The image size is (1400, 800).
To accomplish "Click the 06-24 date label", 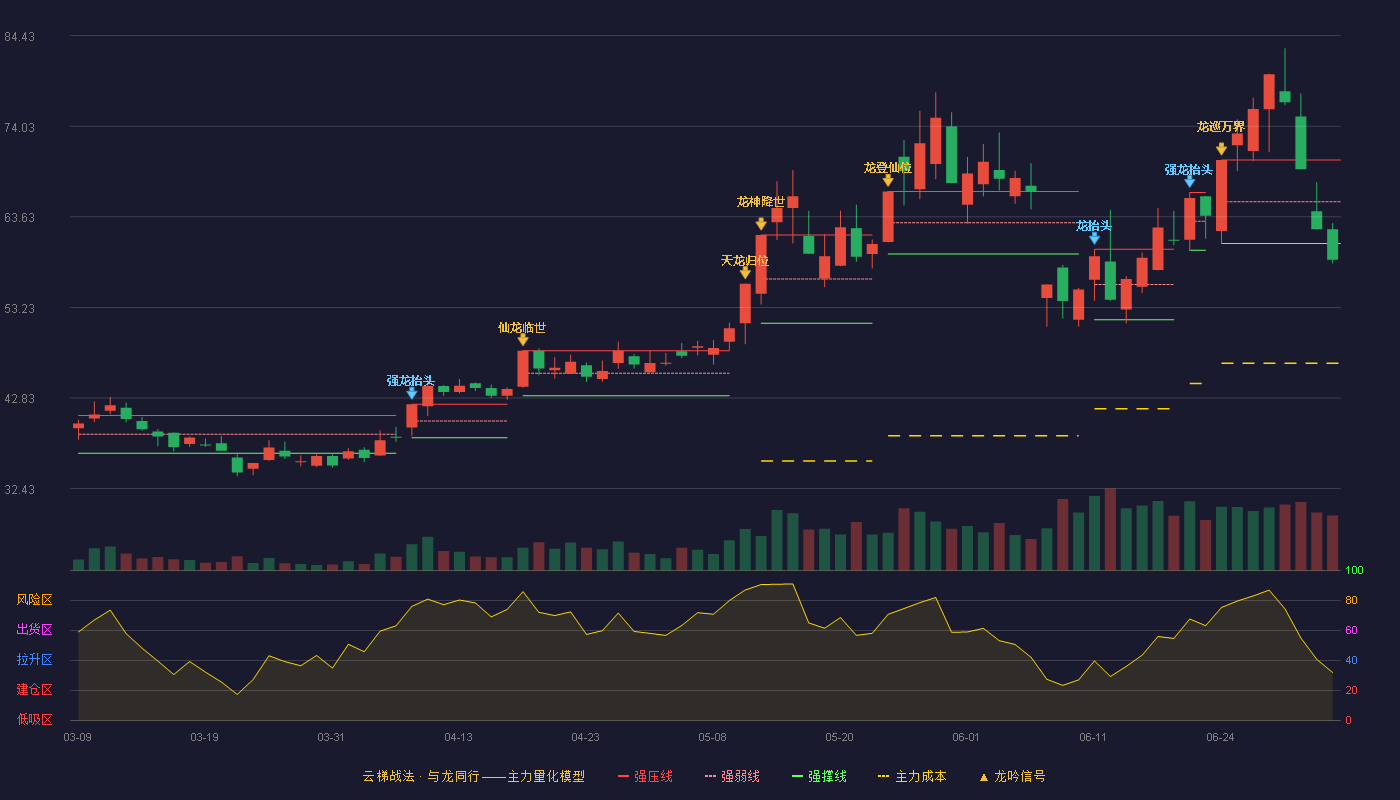I will point(1220,737).
